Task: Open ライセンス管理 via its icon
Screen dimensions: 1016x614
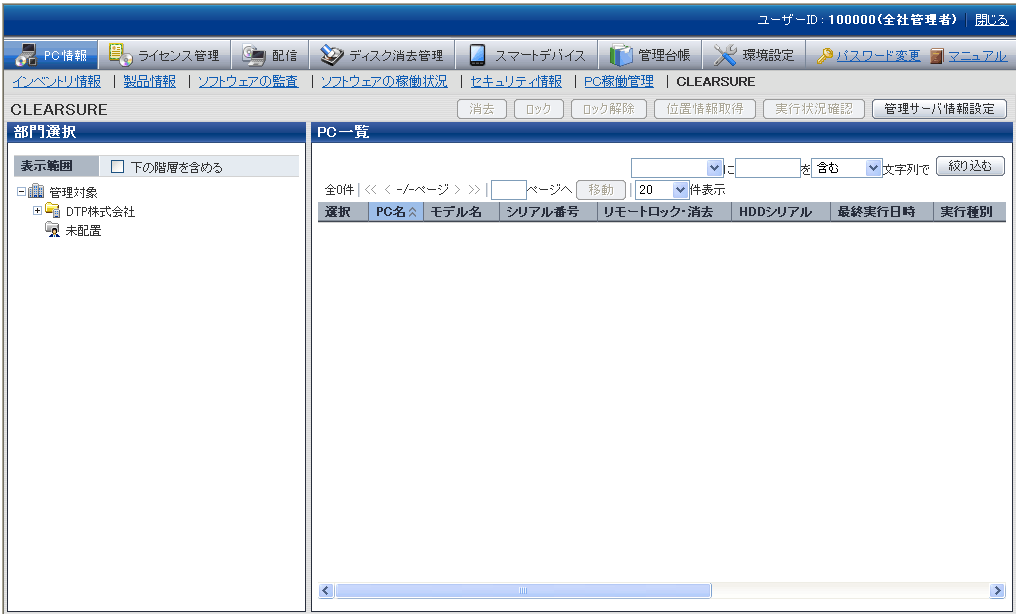Action: click(120, 55)
